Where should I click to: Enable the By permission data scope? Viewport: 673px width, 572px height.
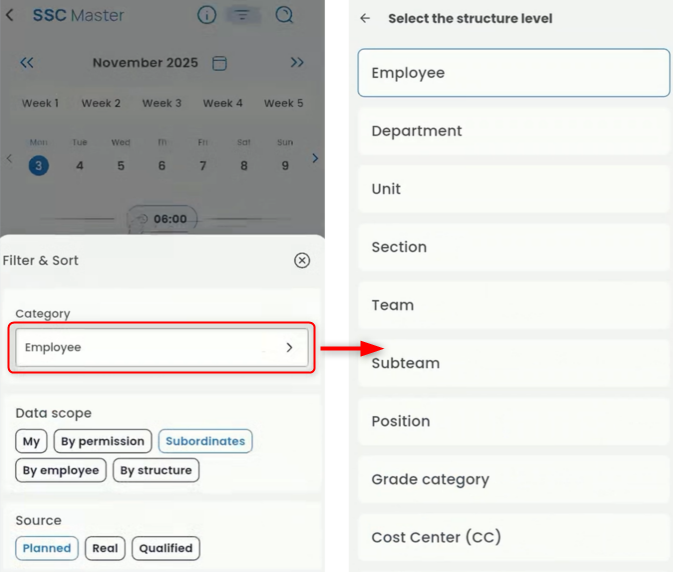click(x=103, y=441)
